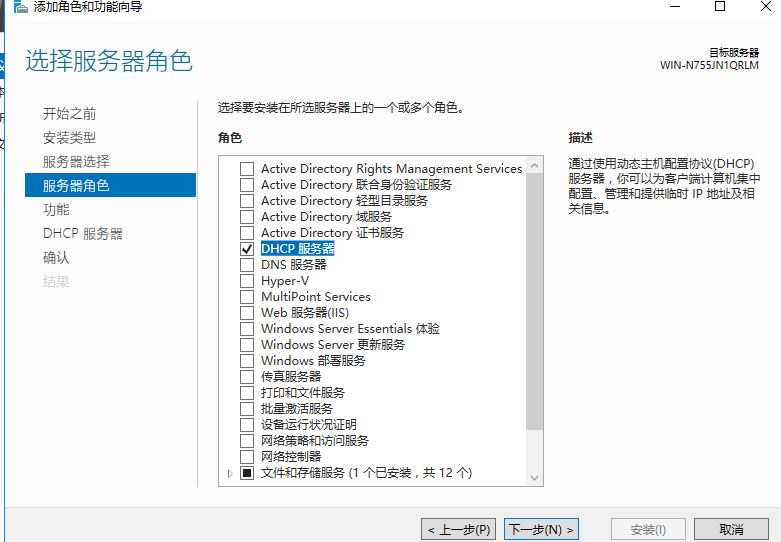The image size is (781, 542).
Task: Click the wizard icon in title bar
Action: (20, 6)
